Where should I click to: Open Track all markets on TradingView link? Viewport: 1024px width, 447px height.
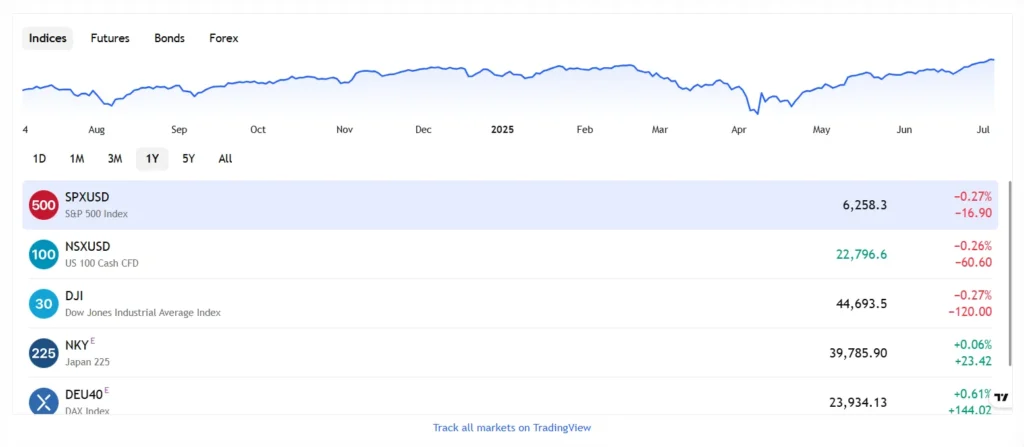pos(512,427)
